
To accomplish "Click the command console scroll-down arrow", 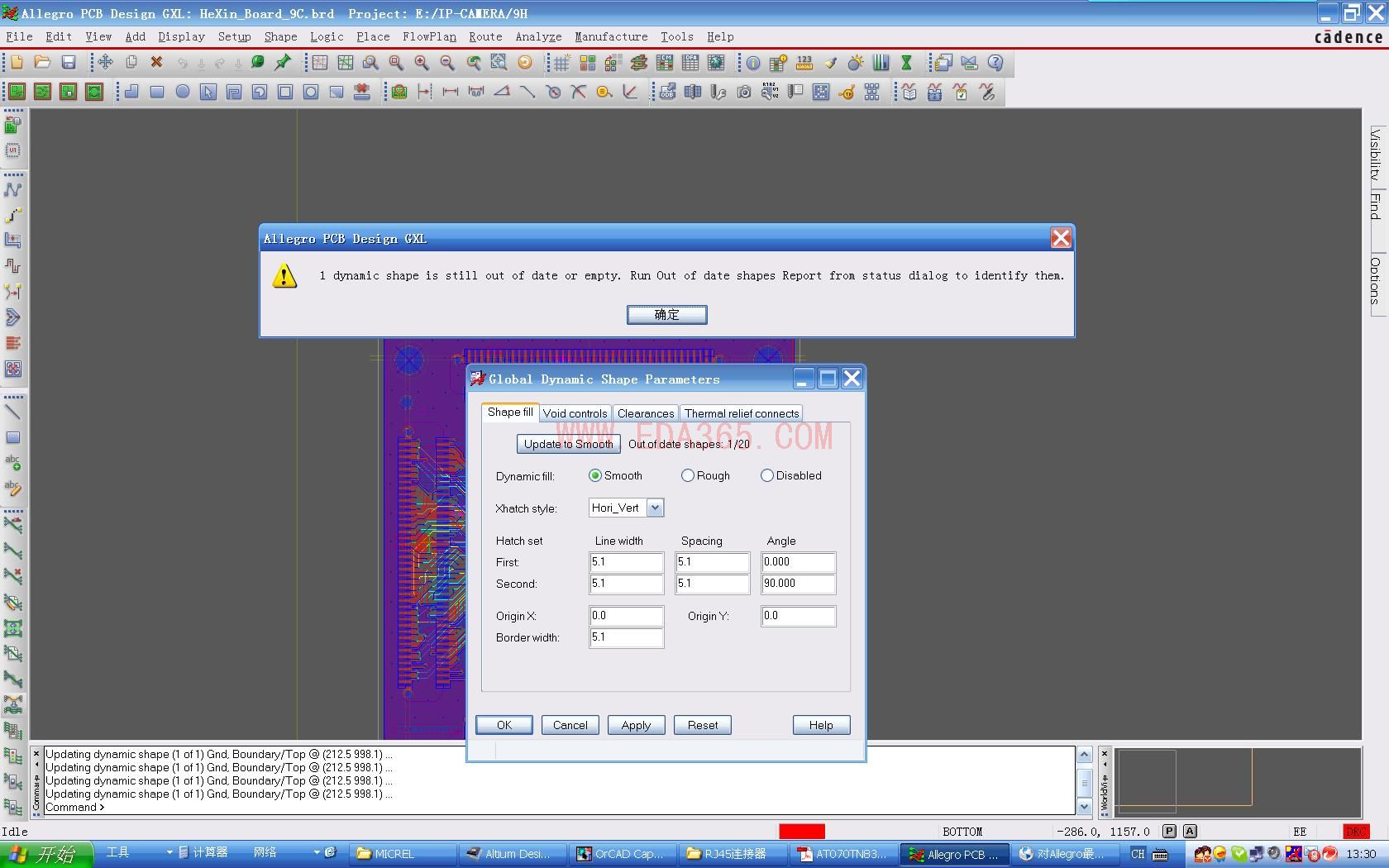I will pyautogui.click(x=1084, y=807).
